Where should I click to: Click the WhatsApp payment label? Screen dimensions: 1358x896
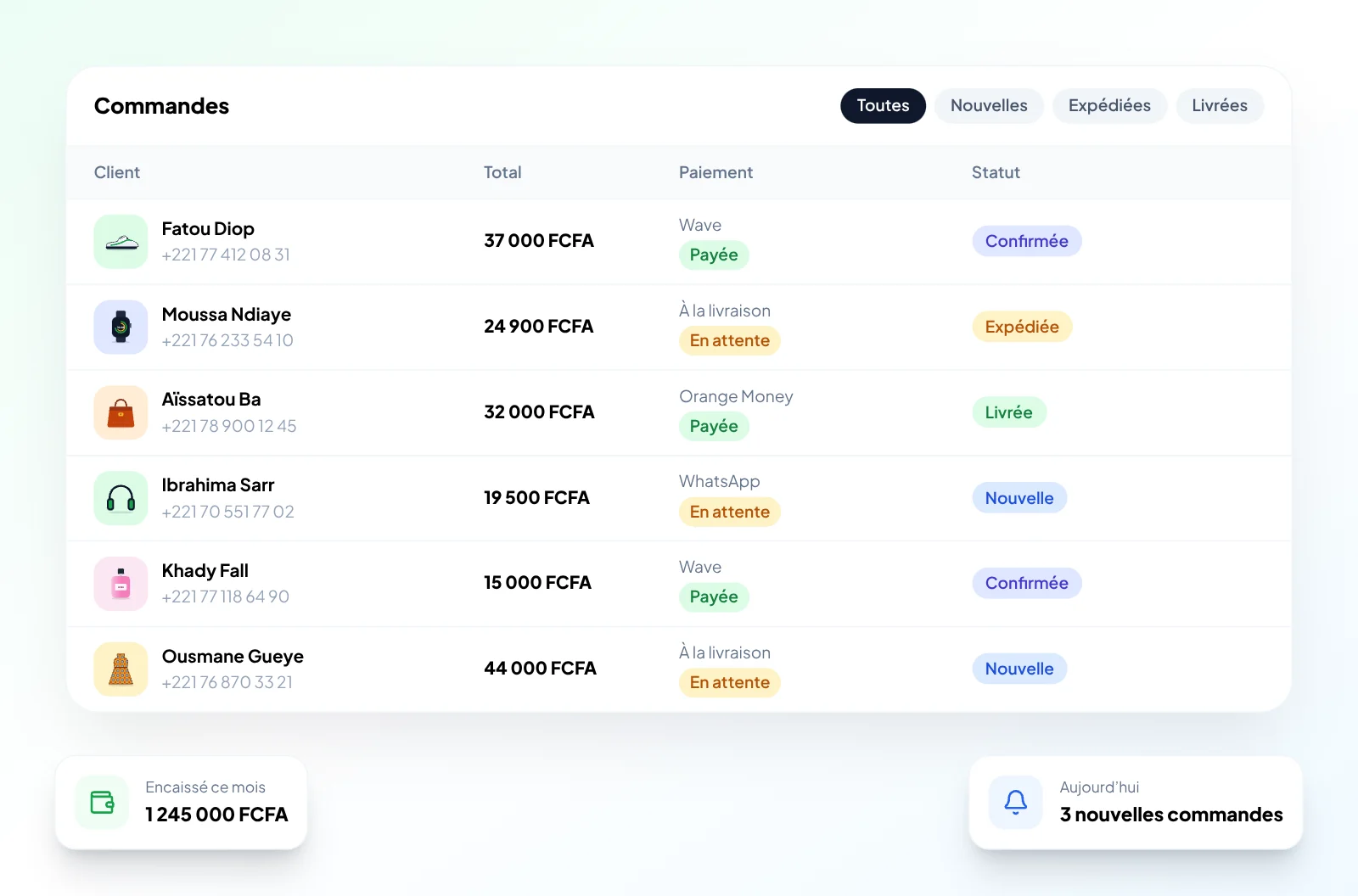(x=720, y=482)
